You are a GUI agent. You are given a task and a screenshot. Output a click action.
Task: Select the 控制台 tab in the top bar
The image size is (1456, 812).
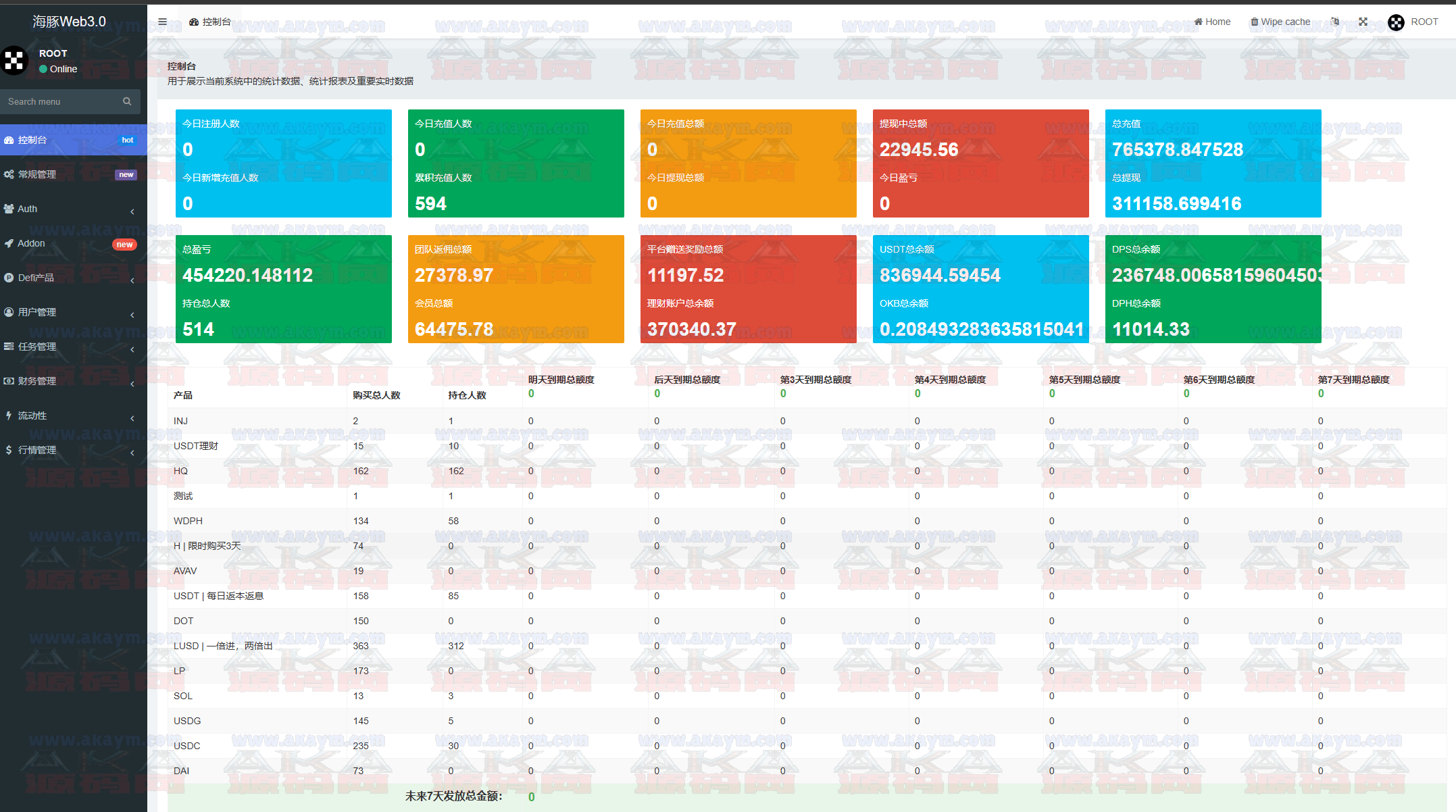click(210, 22)
